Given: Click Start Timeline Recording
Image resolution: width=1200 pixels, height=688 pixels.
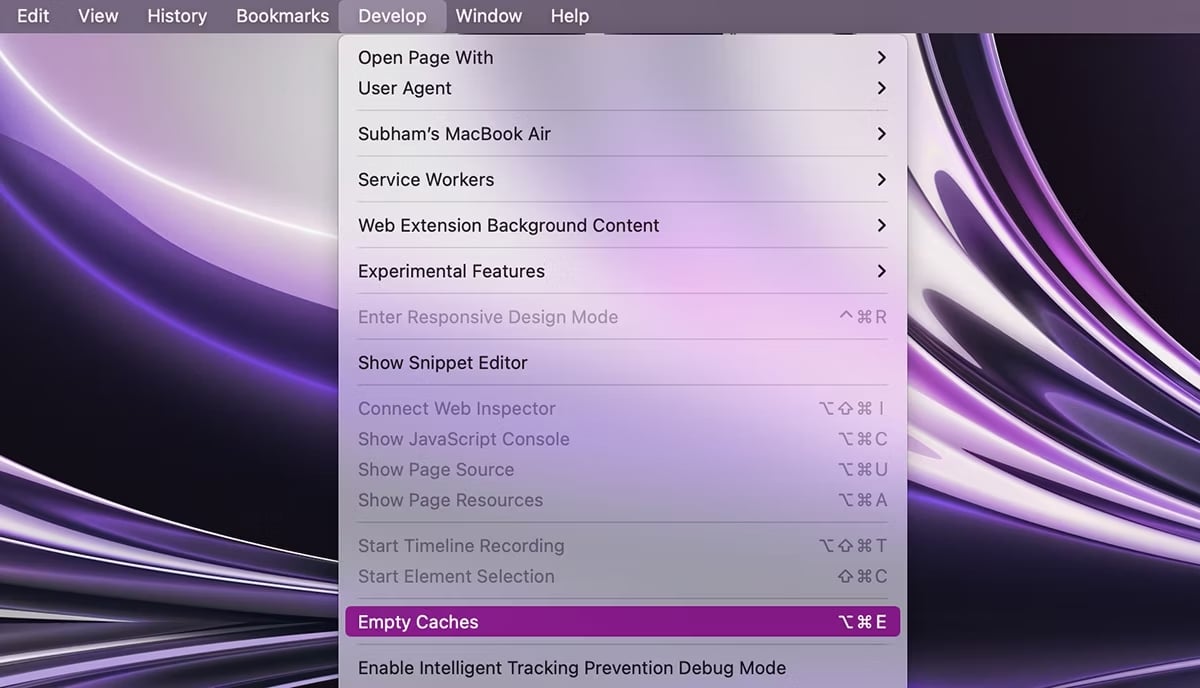Looking at the screenshot, I should (461, 546).
